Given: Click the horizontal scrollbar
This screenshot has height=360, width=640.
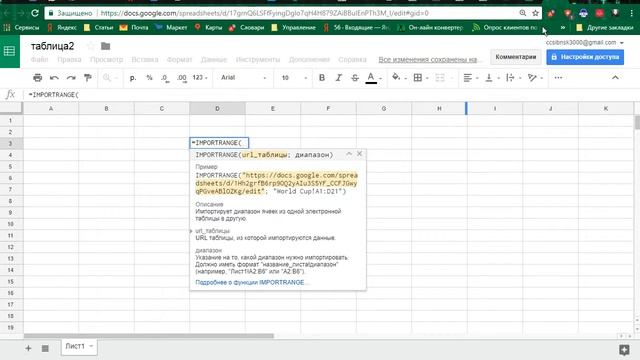Looking at the screenshot, I should [x=149, y=336].
